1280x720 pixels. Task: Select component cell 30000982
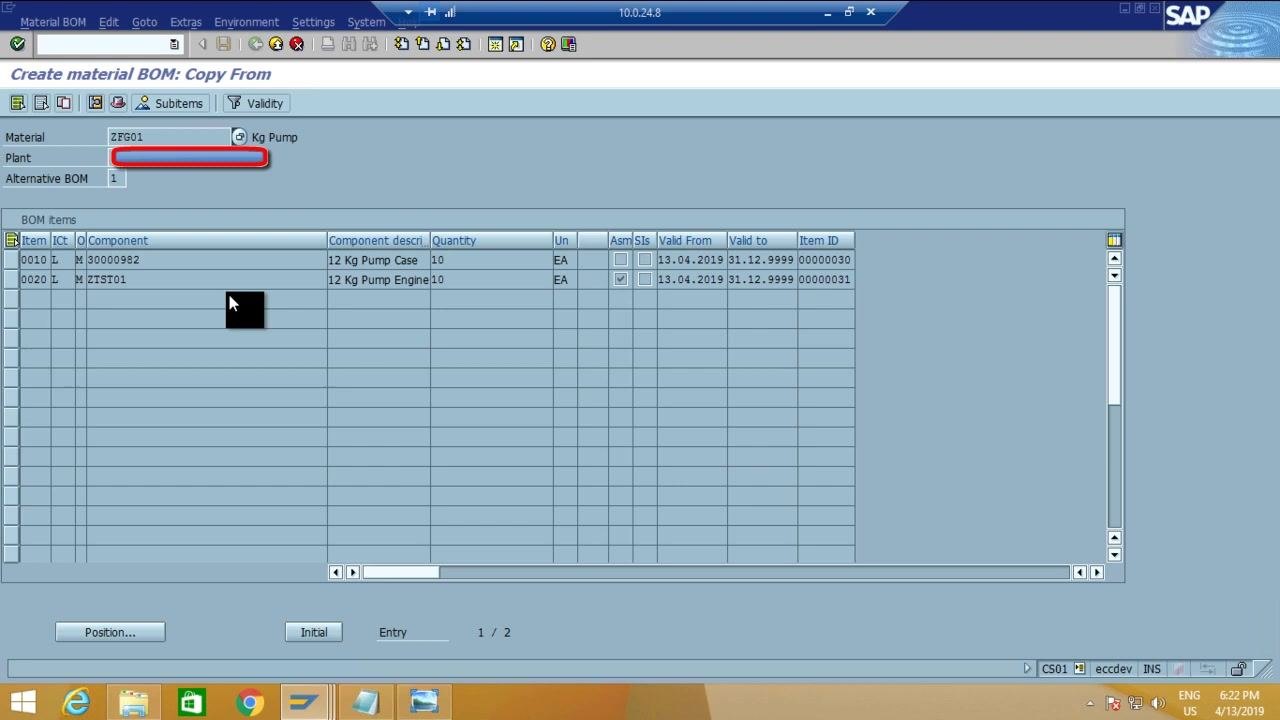tap(206, 260)
